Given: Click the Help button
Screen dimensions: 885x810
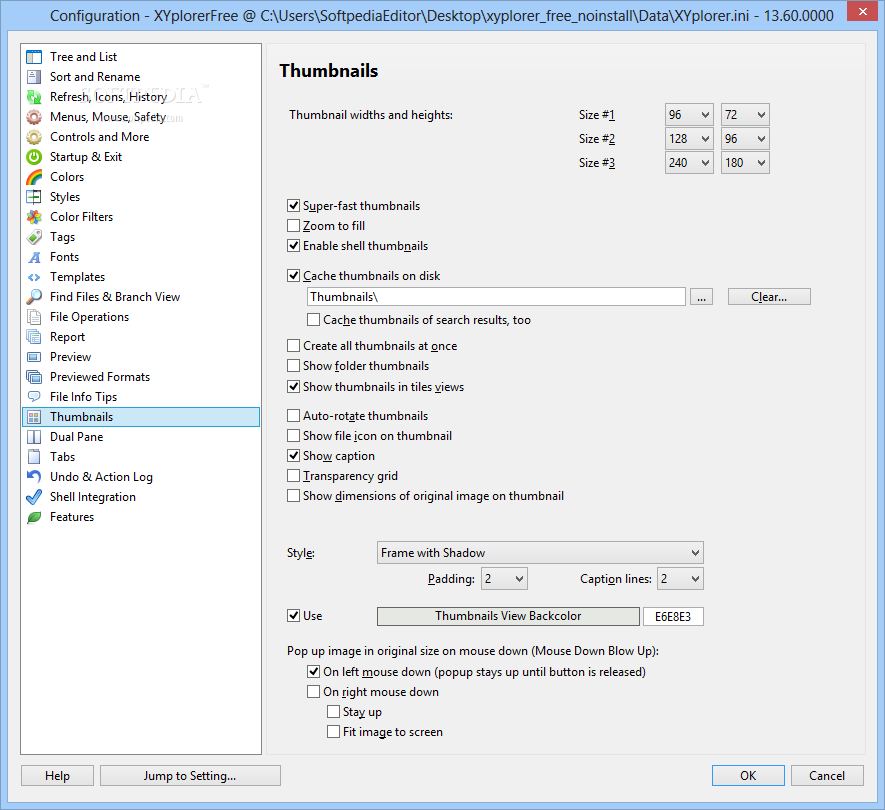Looking at the screenshot, I should pos(58,776).
